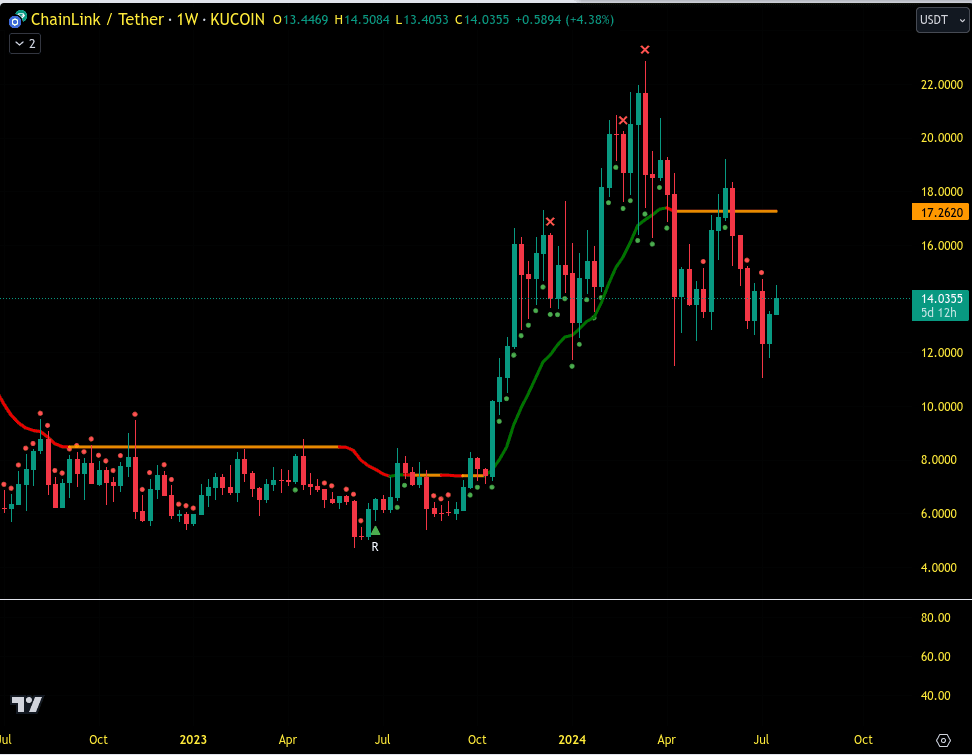Click the 5d 12h candle countdown
The image size is (972, 755).
(x=939, y=312)
